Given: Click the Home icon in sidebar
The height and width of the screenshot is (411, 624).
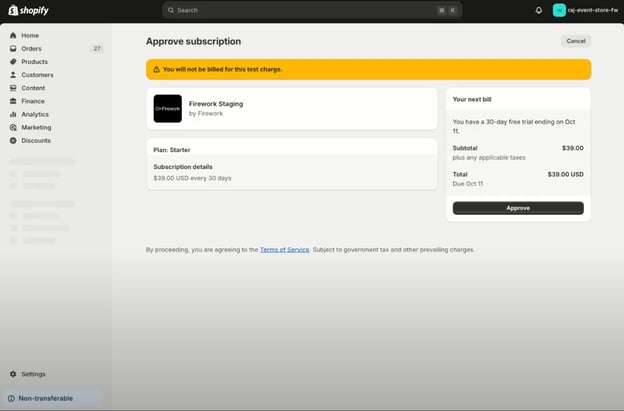Looking at the screenshot, I should [13, 35].
